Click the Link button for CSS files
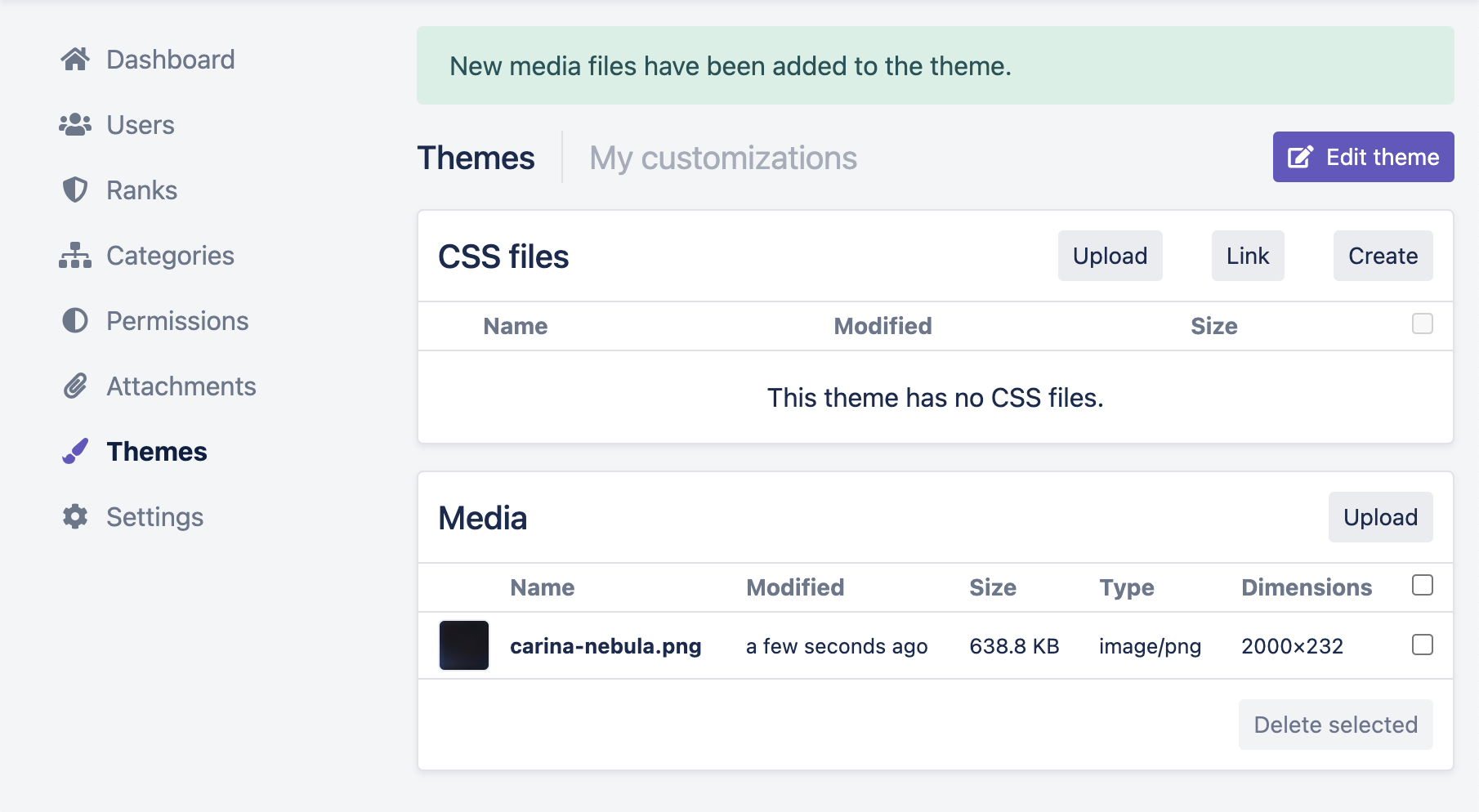Viewport: 1479px width, 812px height. [x=1247, y=256]
